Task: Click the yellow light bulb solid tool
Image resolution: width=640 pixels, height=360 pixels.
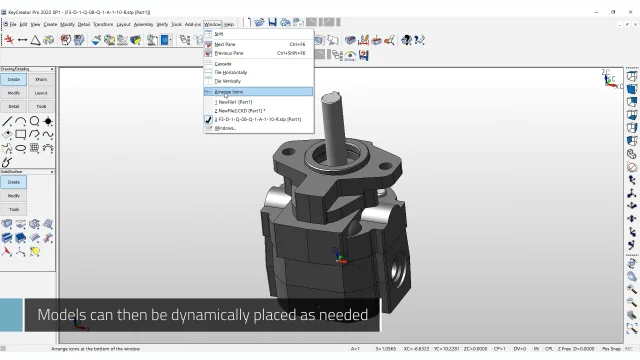Action: point(34,251)
